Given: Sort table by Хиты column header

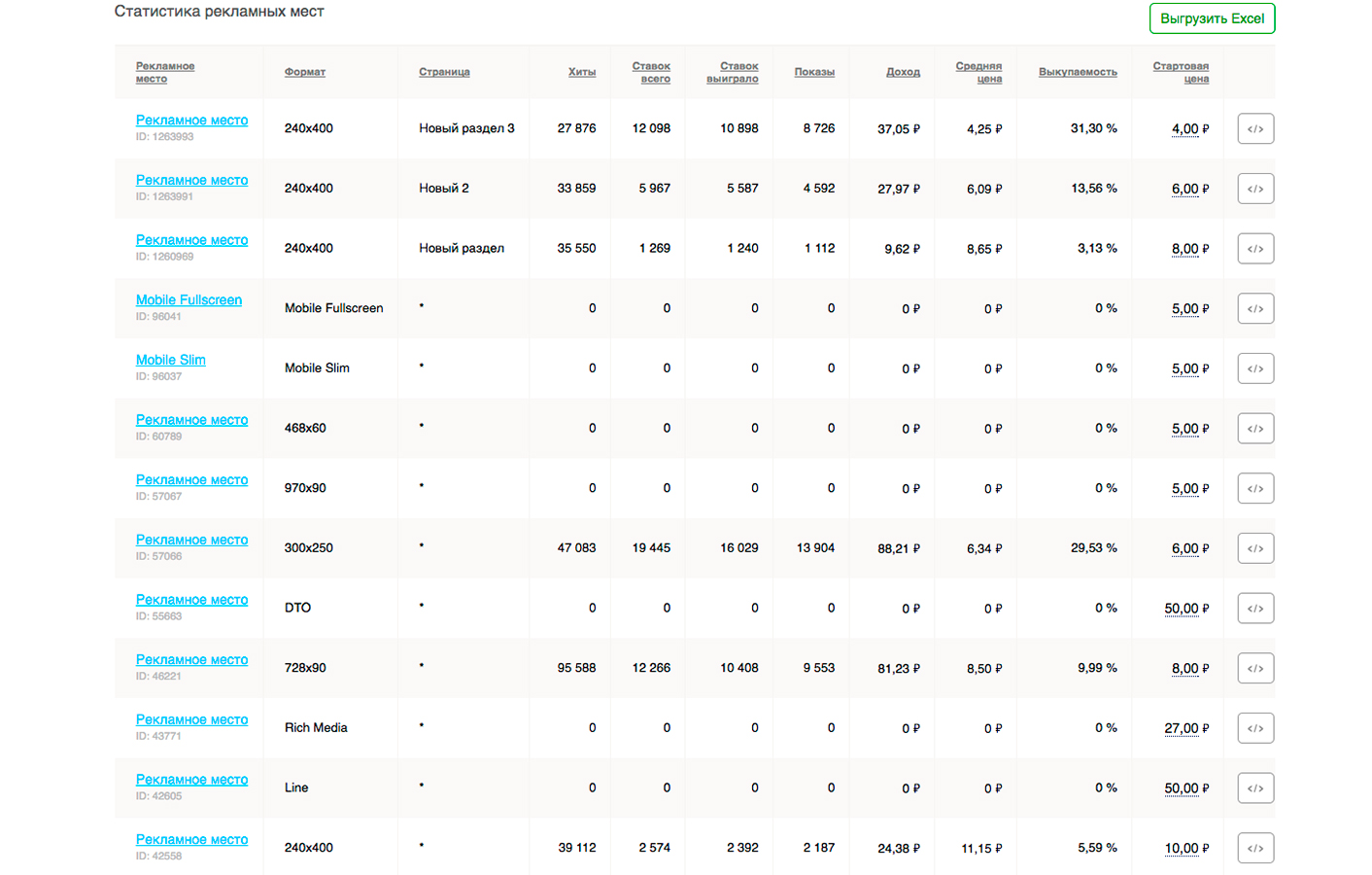Looking at the screenshot, I should click(x=582, y=72).
